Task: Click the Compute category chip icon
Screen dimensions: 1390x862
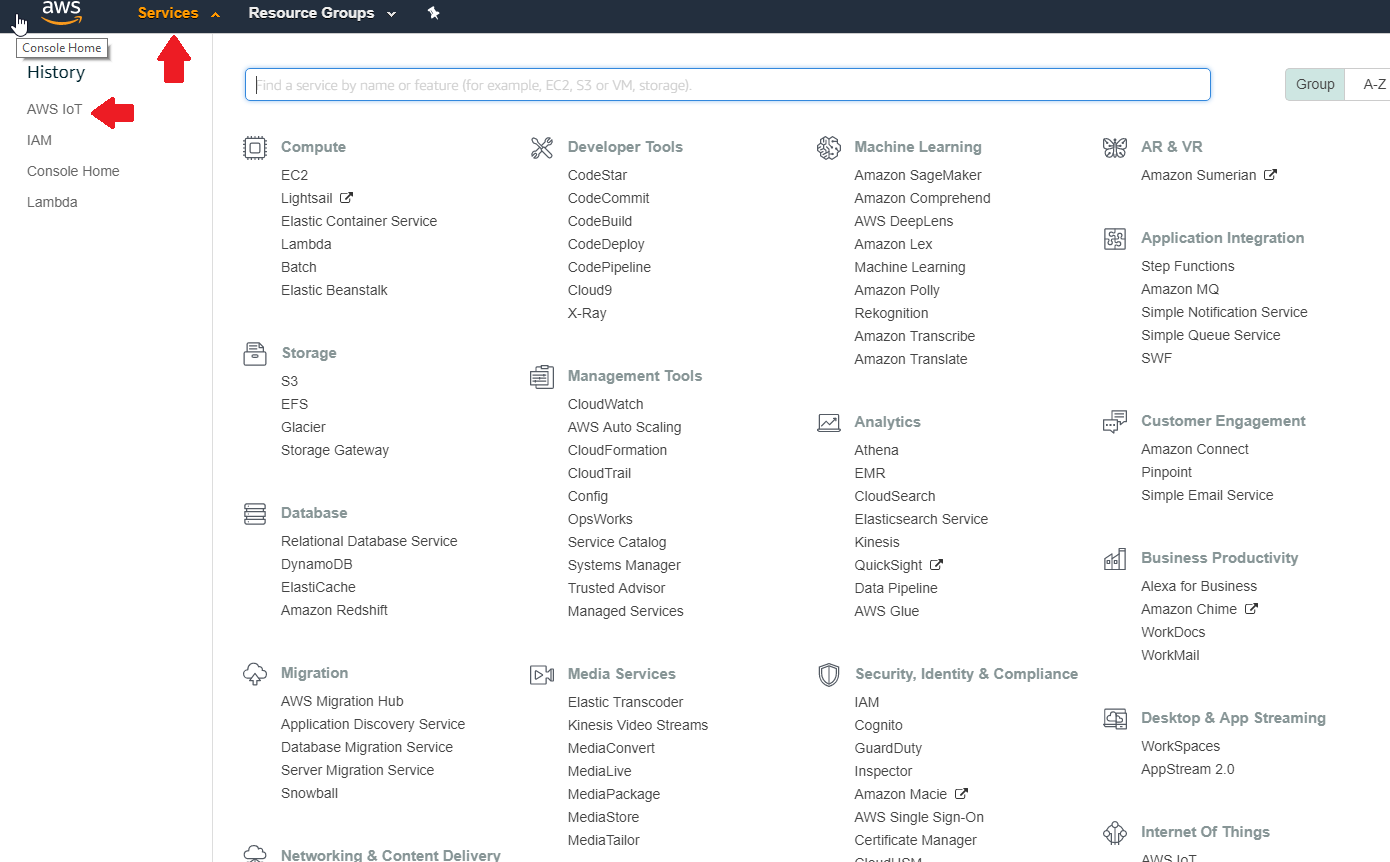Action: click(255, 148)
